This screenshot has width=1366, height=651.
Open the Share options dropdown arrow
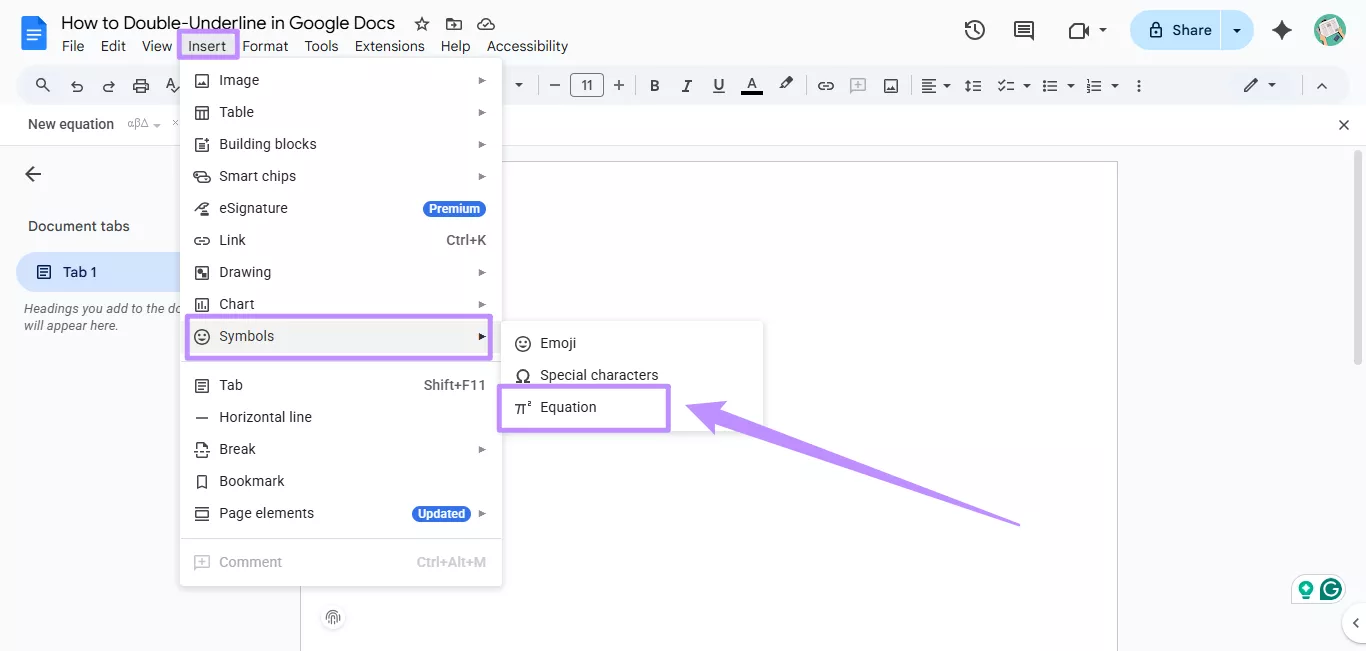coord(1238,30)
